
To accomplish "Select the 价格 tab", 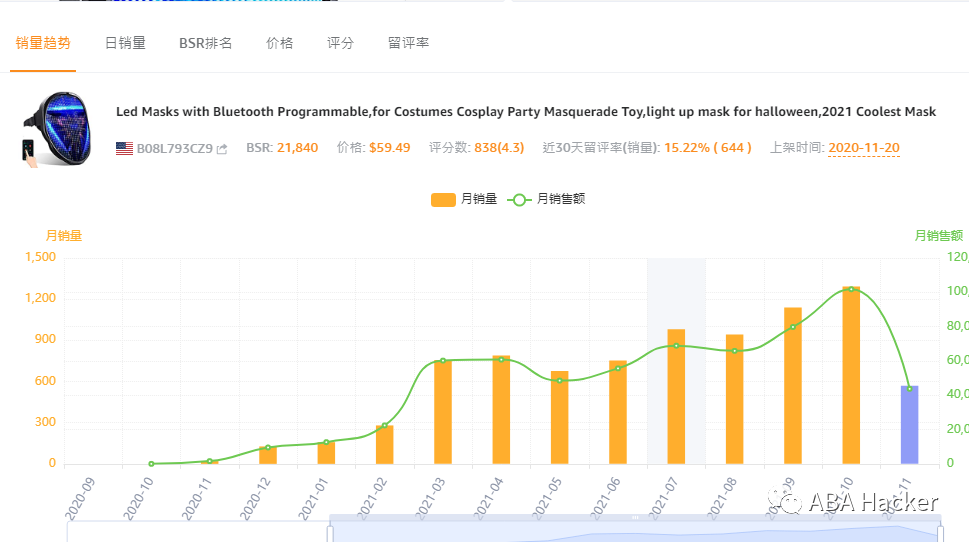I will (x=280, y=43).
